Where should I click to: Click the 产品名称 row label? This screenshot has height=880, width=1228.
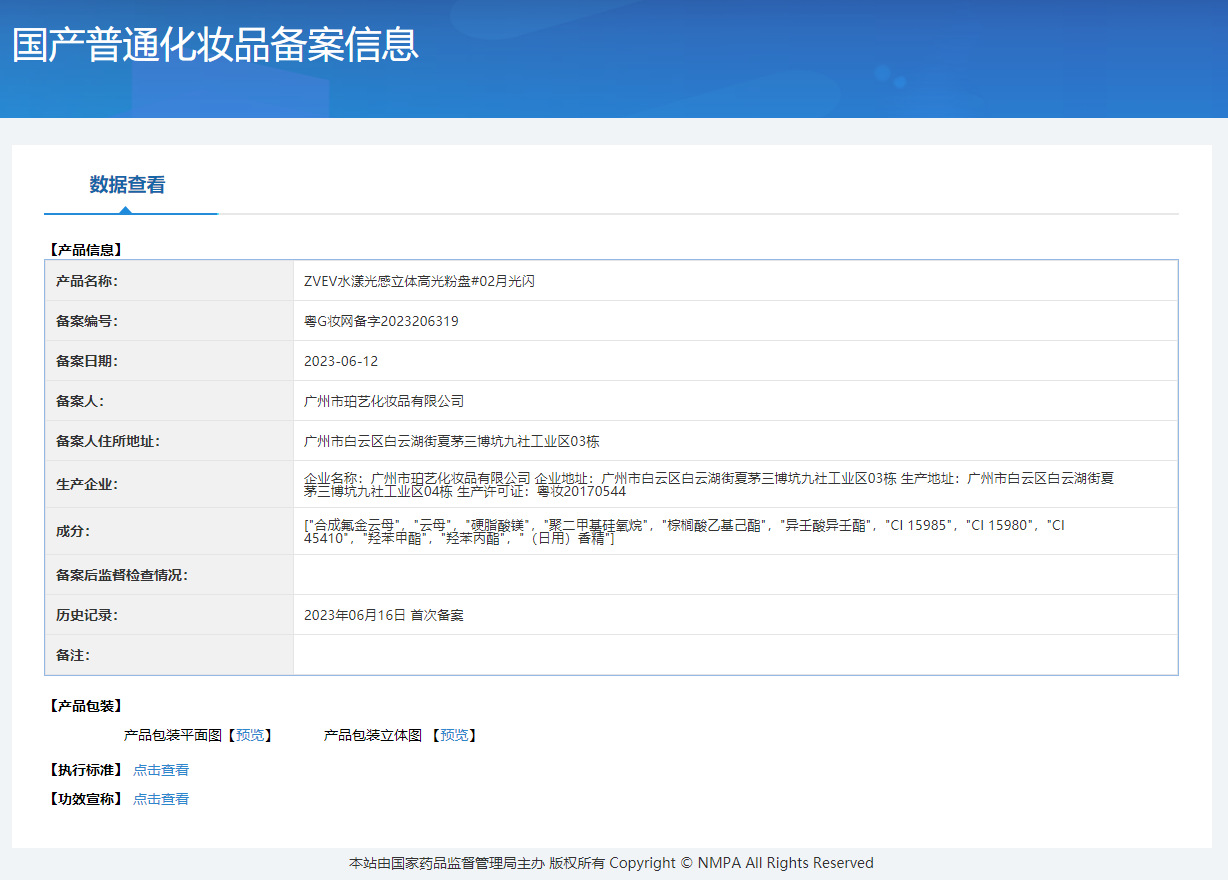pyautogui.click(x=87, y=281)
